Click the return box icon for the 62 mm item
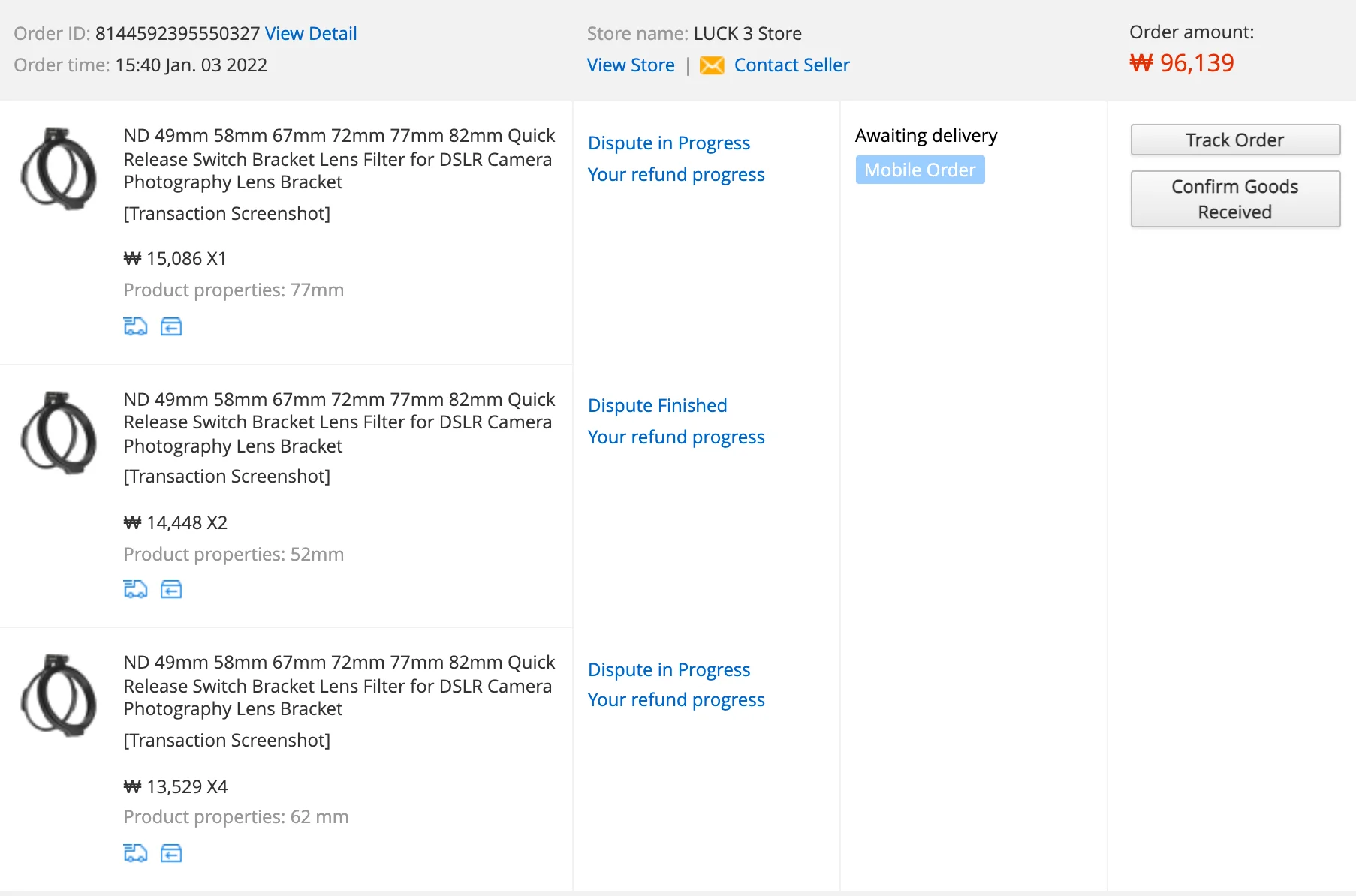The image size is (1356, 896). 171,853
